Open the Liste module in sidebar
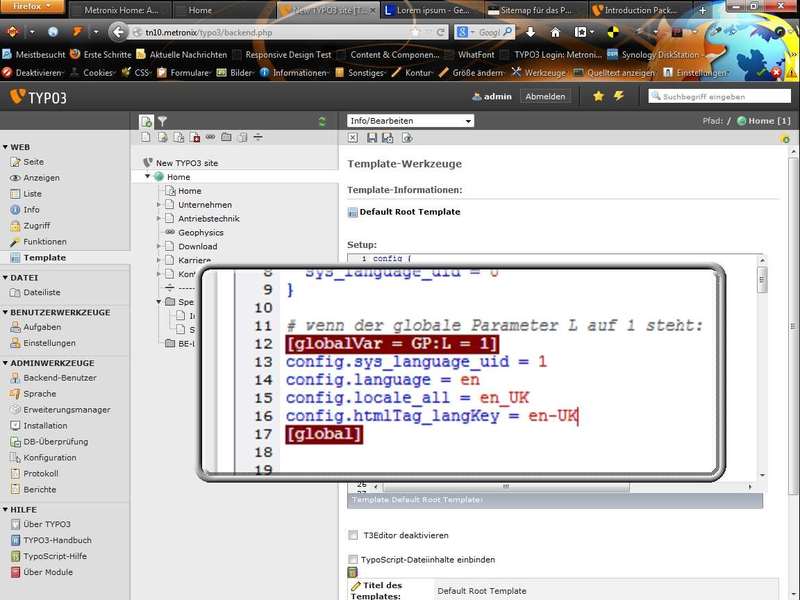This screenshot has height=600, width=800. 32,194
